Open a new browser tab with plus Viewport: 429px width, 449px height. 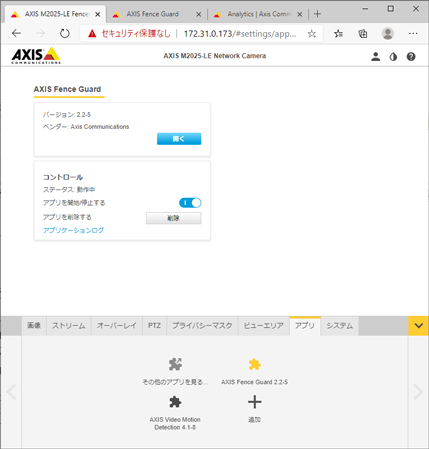pyautogui.click(x=317, y=14)
